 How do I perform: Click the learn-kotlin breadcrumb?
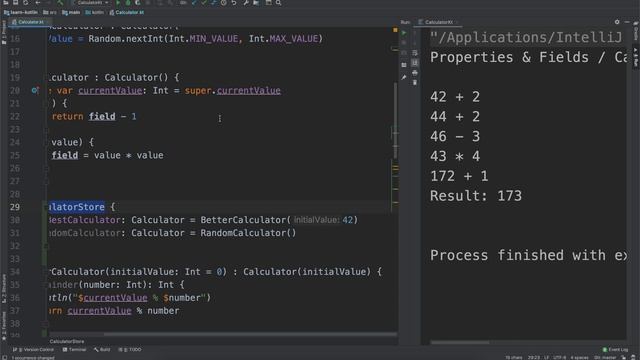click(x=20, y=12)
